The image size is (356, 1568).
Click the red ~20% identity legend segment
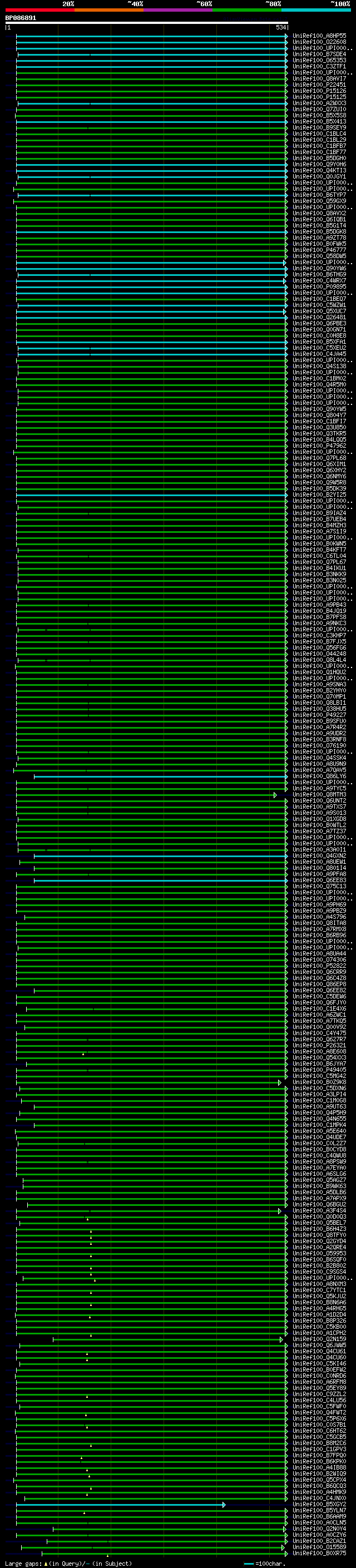(40, 11)
